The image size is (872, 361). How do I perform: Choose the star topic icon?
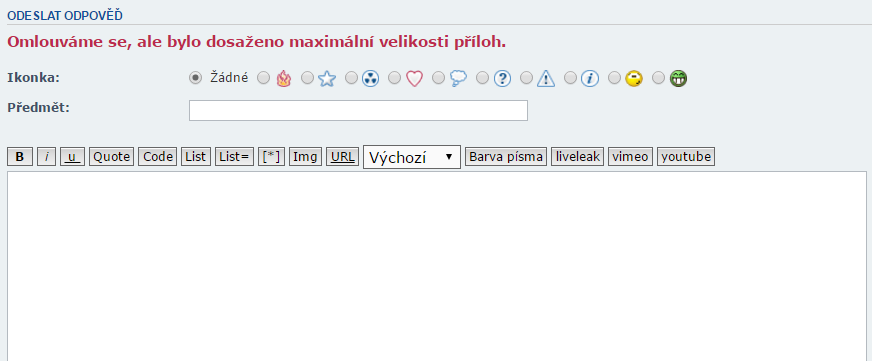click(327, 78)
